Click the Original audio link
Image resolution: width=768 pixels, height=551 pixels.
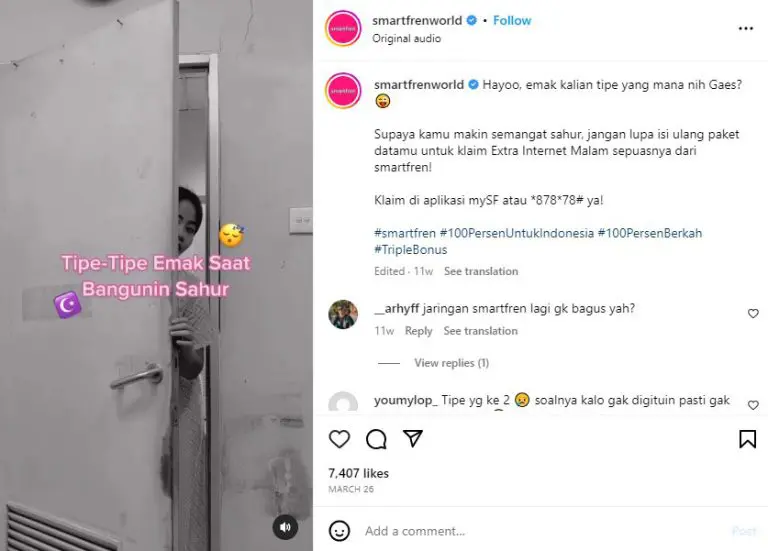coord(407,38)
